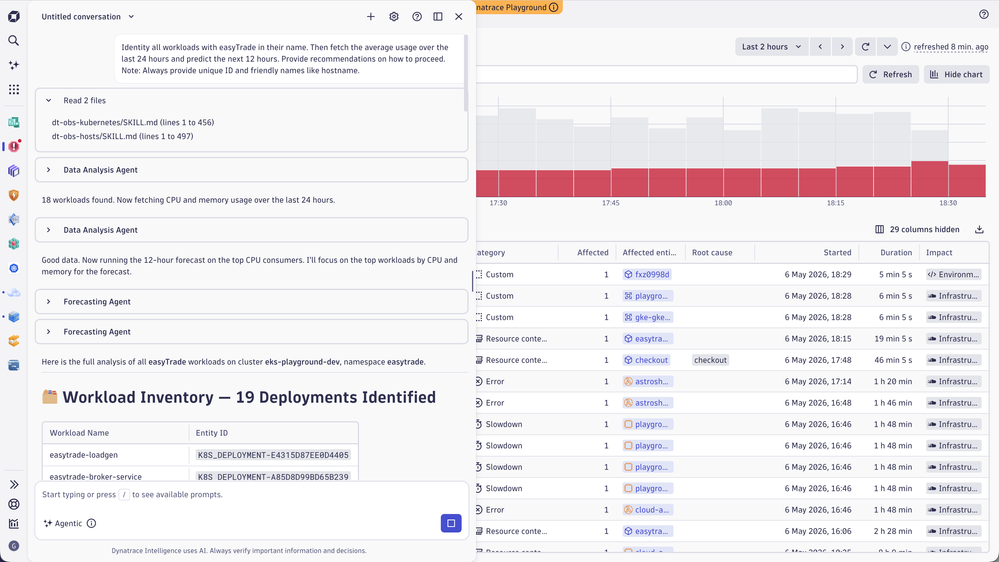The image size is (999, 562).
Task: Click the Hide chart button
Action: (956, 75)
